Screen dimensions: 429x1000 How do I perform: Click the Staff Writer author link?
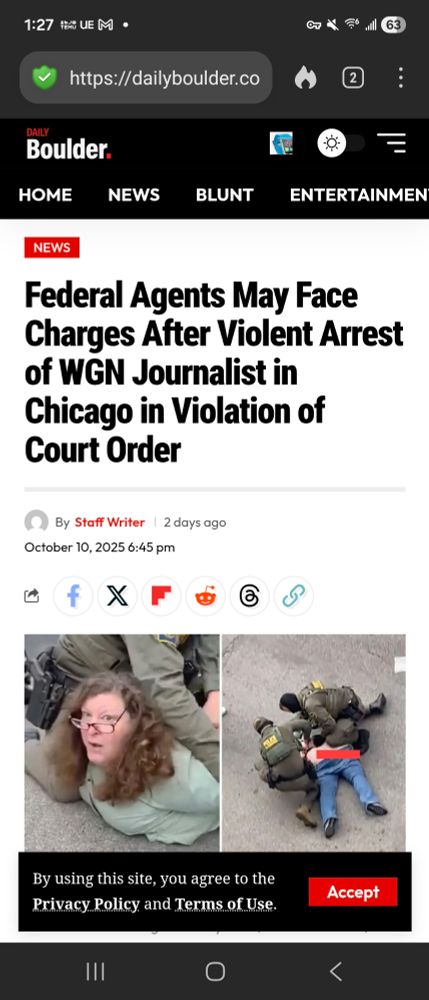110,522
